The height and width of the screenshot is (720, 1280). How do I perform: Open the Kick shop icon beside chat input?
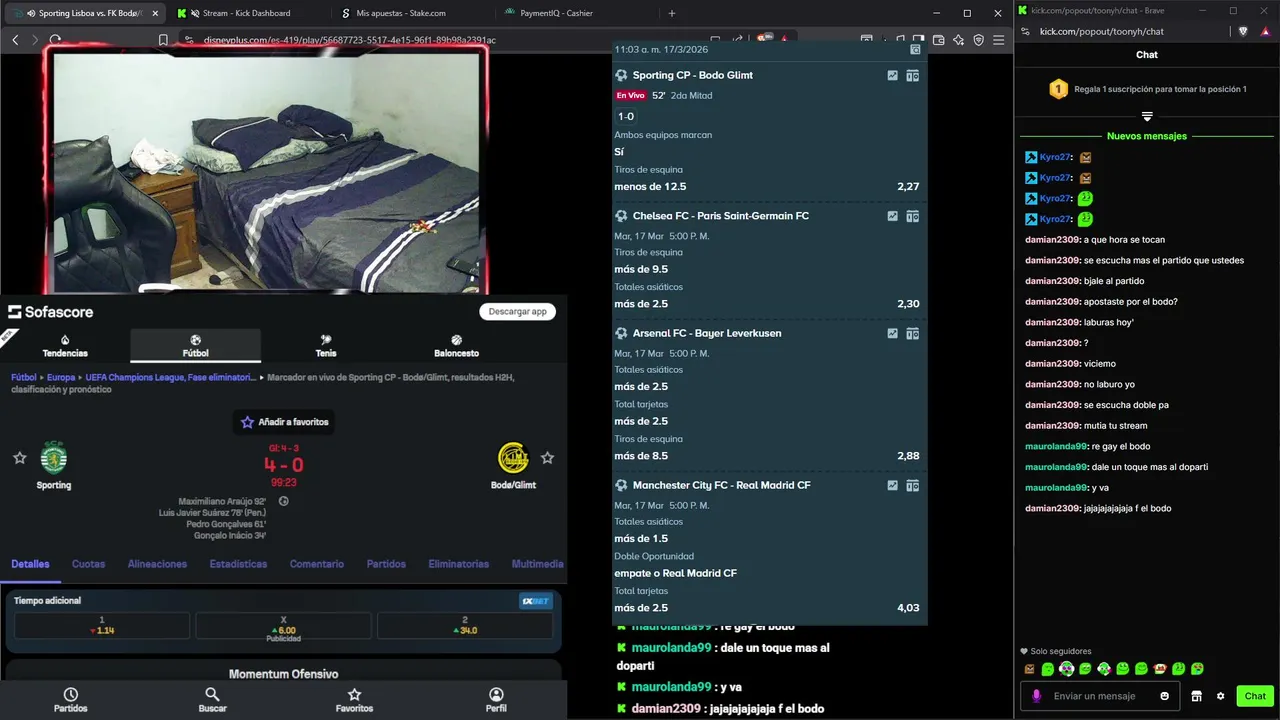pos(1197,696)
